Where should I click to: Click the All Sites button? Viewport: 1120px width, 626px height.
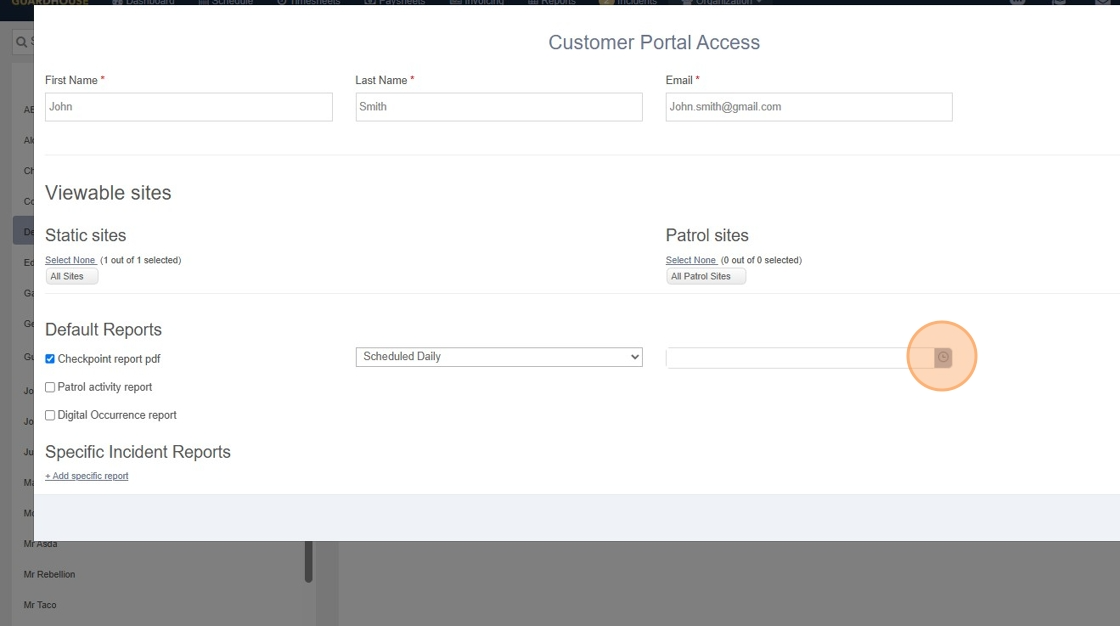(x=71, y=277)
